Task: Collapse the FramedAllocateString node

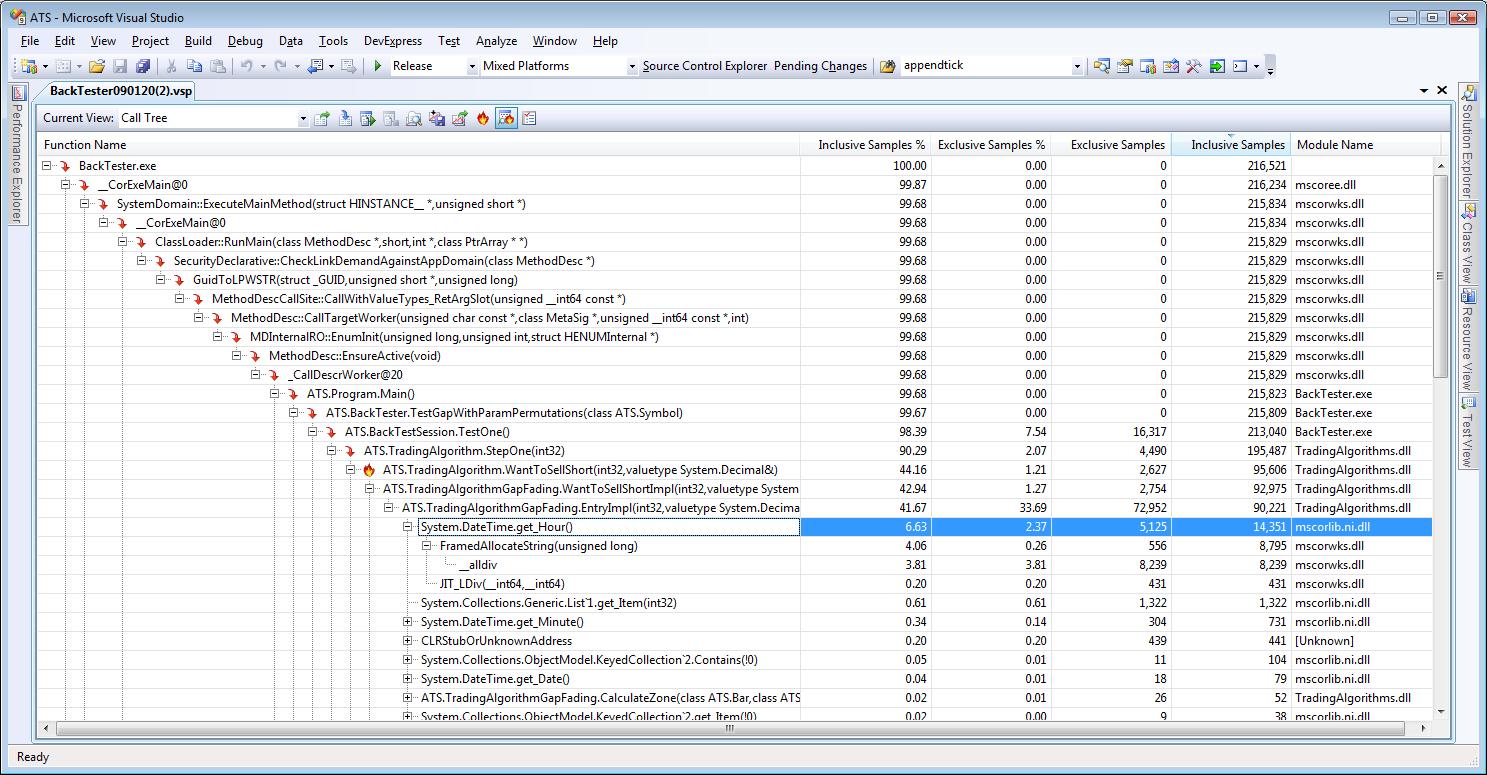Action: point(427,546)
